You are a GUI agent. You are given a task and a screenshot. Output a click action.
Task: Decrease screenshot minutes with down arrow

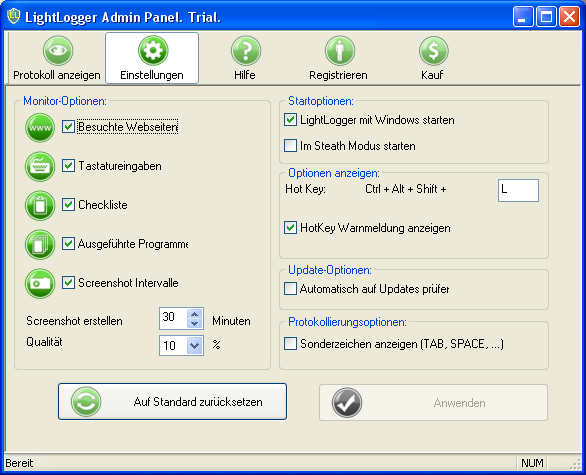point(194,323)
